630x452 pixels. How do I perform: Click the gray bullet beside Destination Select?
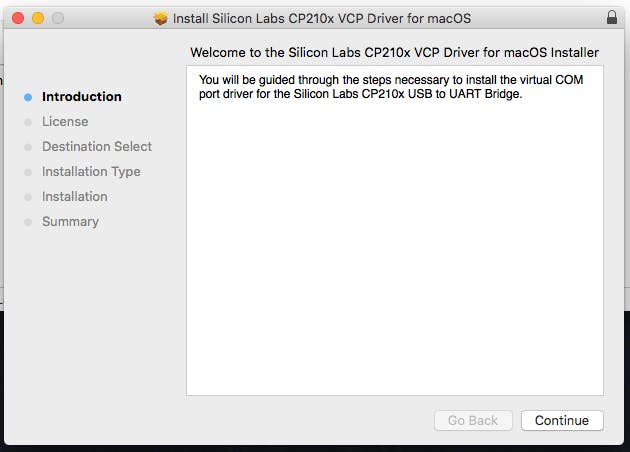(28, 147)
